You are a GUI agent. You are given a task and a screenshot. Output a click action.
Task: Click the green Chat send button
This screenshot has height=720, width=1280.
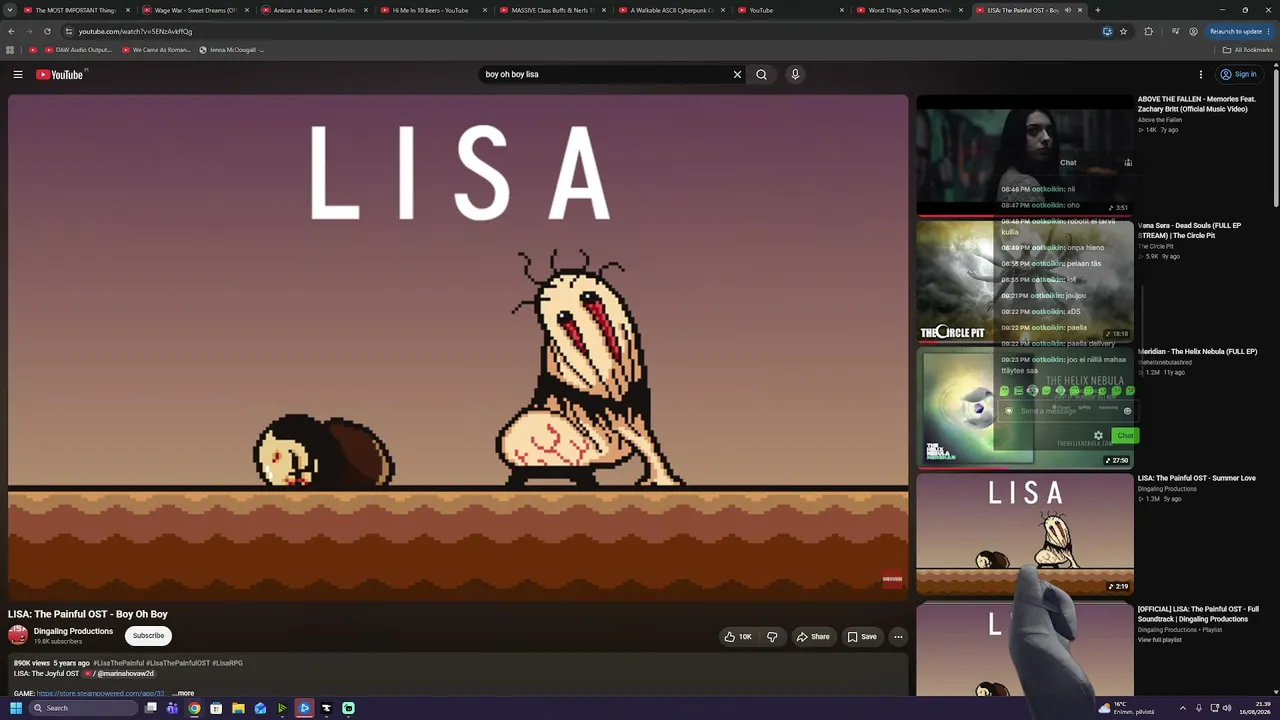pyautogui.click(x=1125, y=436)
